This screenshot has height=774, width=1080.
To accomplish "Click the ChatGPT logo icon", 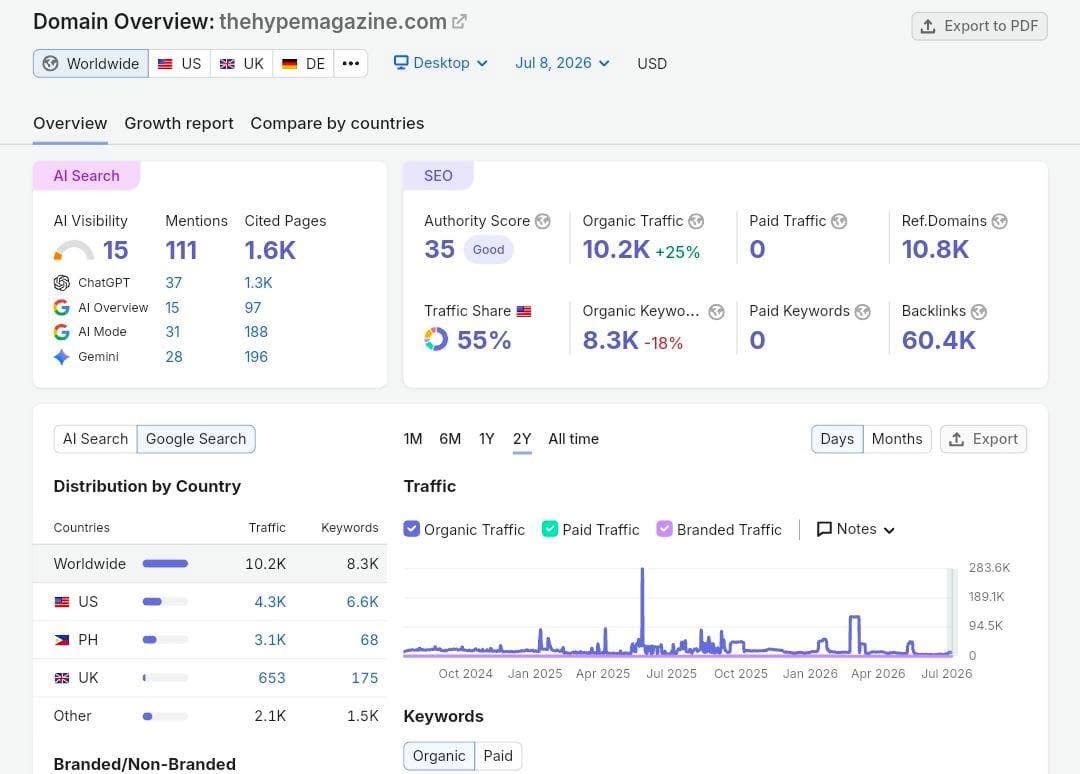I will tap(62, 283).
